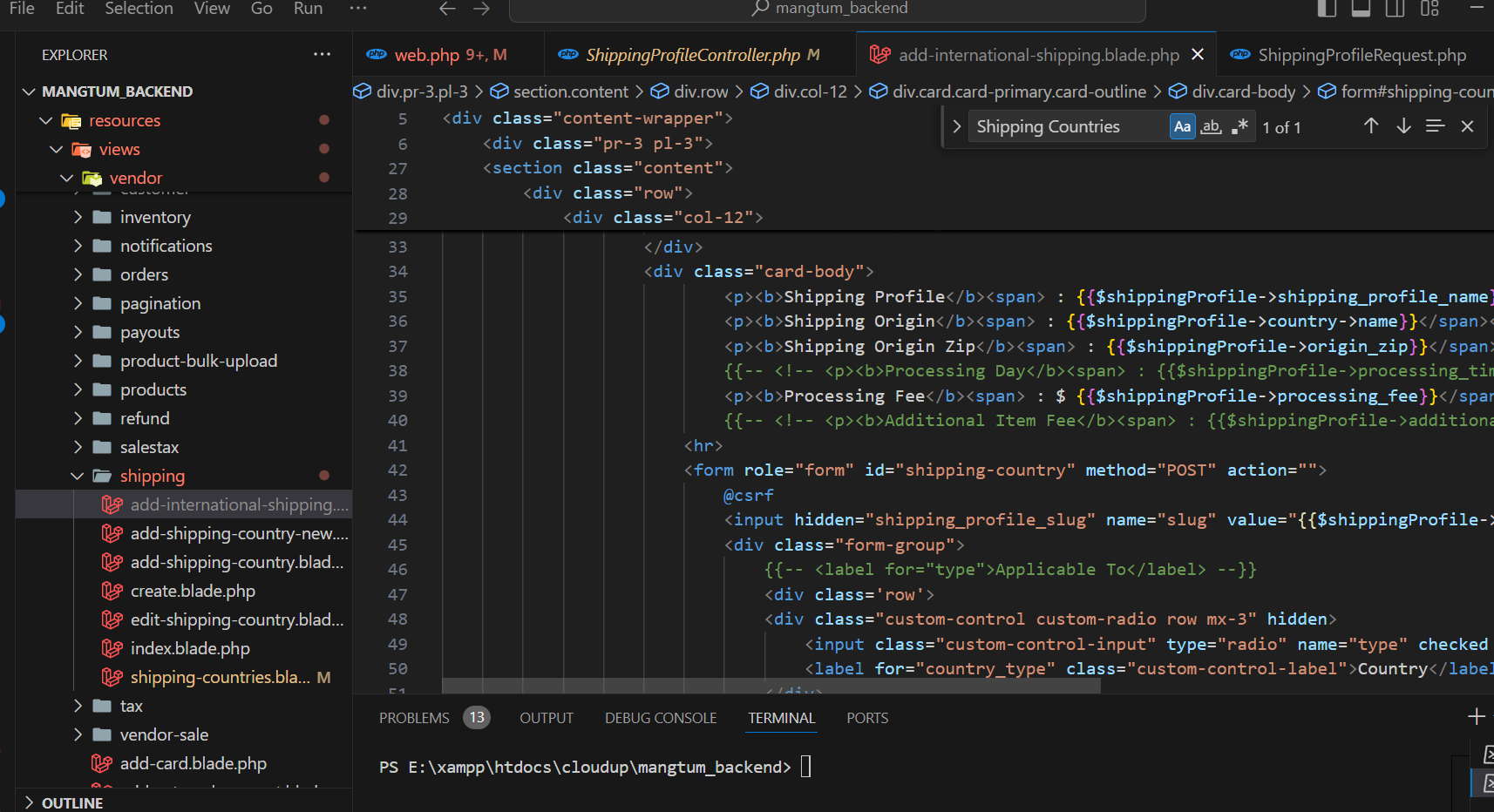Switch to ShippingProfileController.php tab
1494x812 pixels.
(x=692, y=55)
